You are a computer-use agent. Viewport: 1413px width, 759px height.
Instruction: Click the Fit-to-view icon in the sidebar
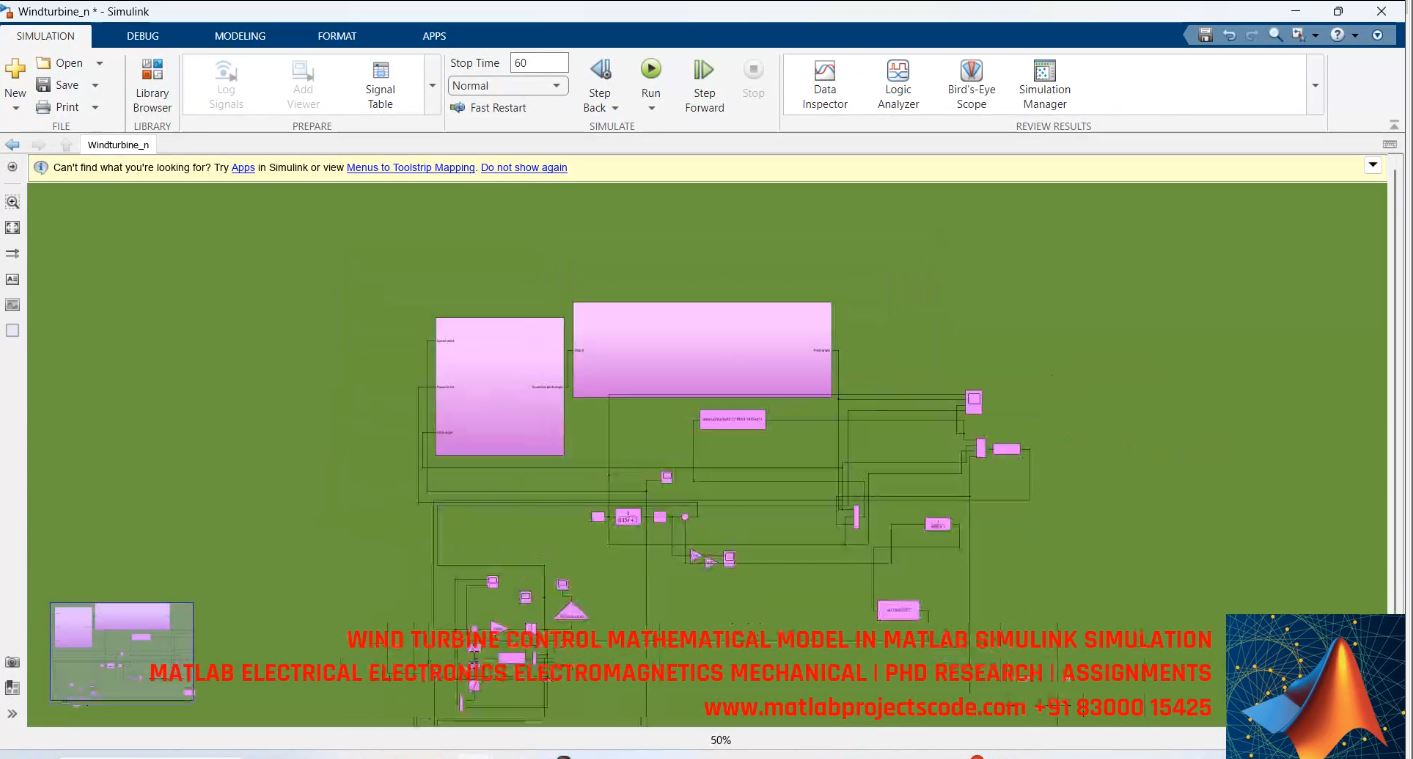[x=12, y=227]
